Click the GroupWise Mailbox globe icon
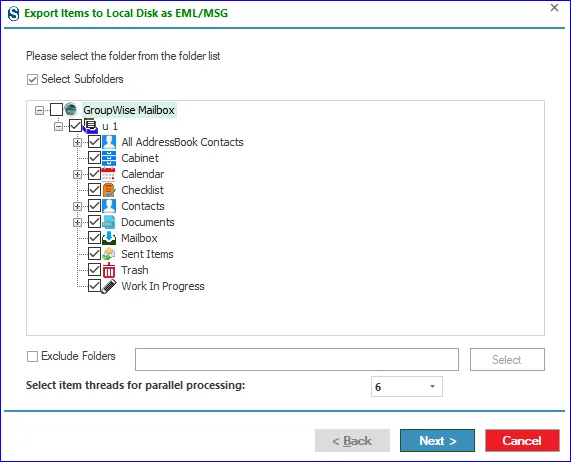Viewport: 571px width, 462px height. pyautogui.click(x=71, y=109)
